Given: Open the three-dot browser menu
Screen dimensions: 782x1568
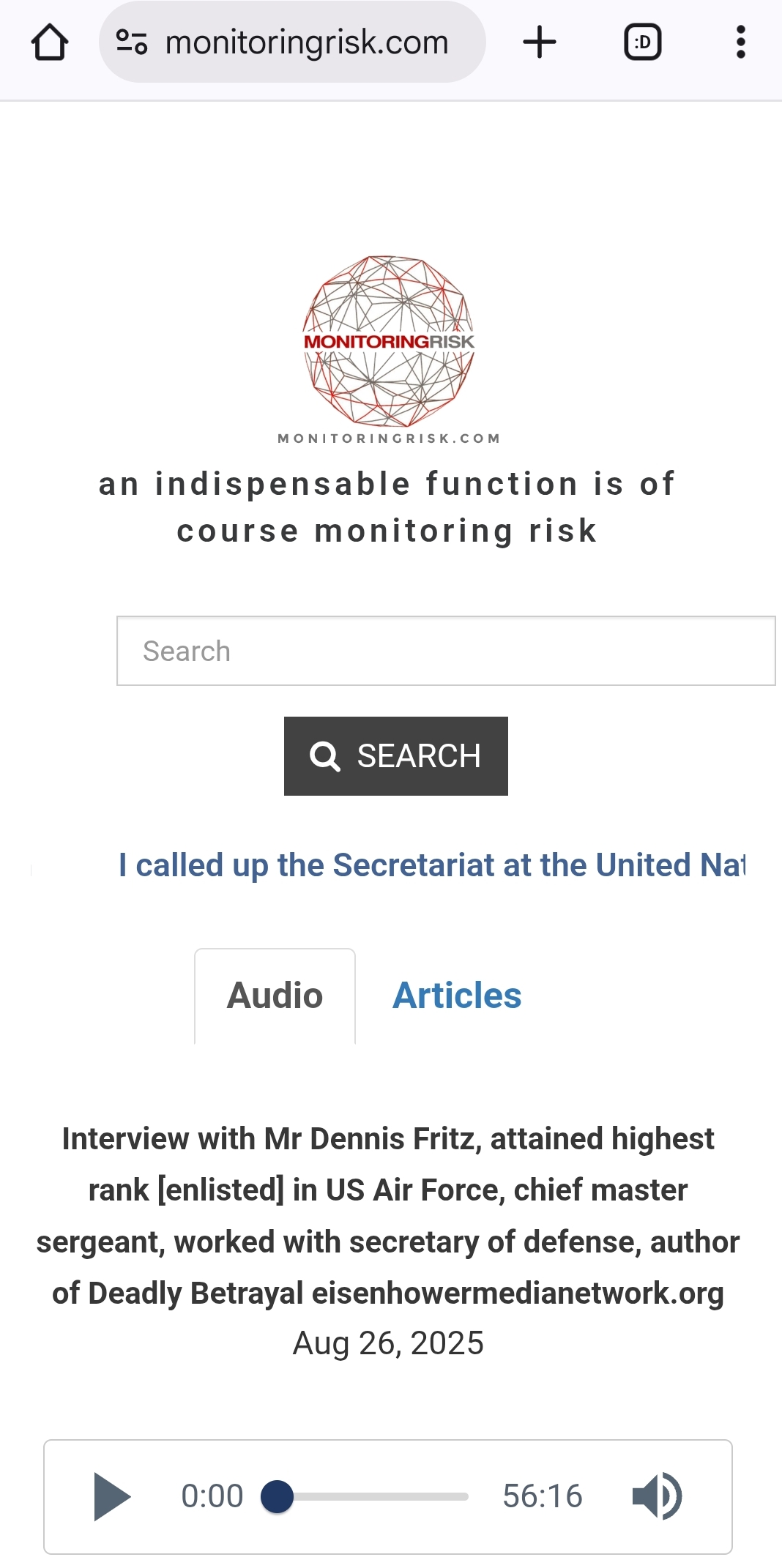Looking at the screenshot, I should [740, 42].
